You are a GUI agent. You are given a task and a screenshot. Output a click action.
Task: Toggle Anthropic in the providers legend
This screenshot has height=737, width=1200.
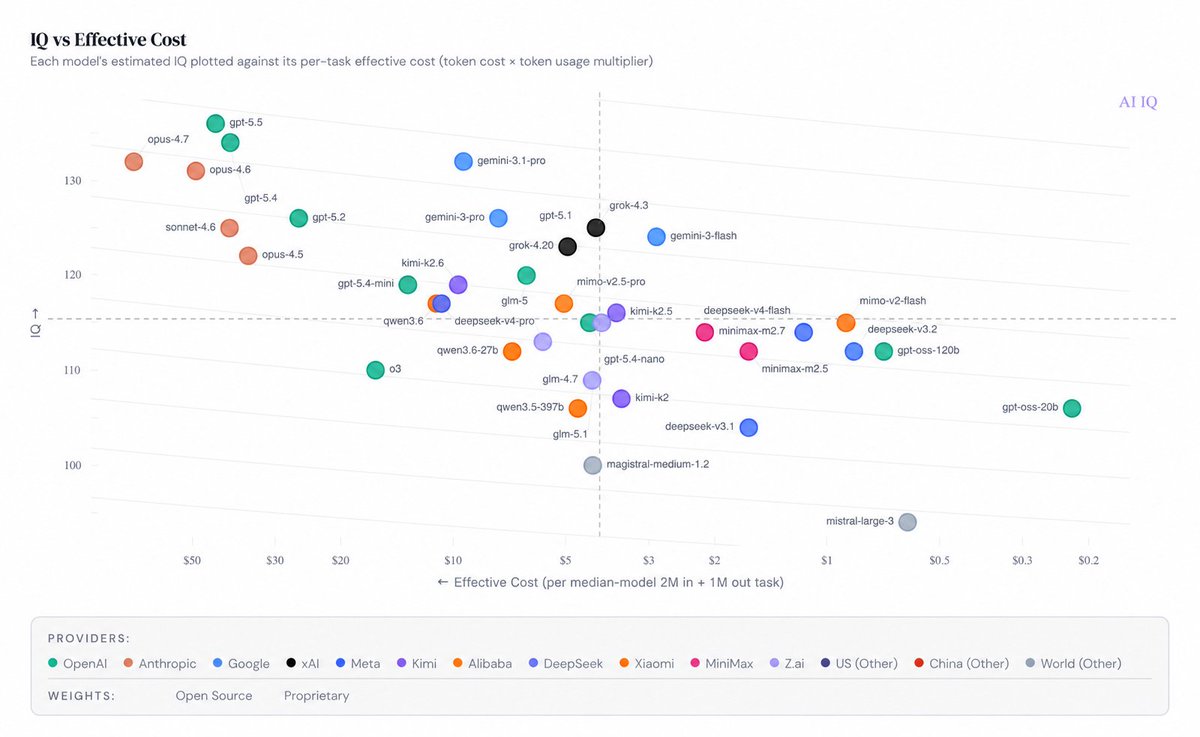[x=161, y=664]
